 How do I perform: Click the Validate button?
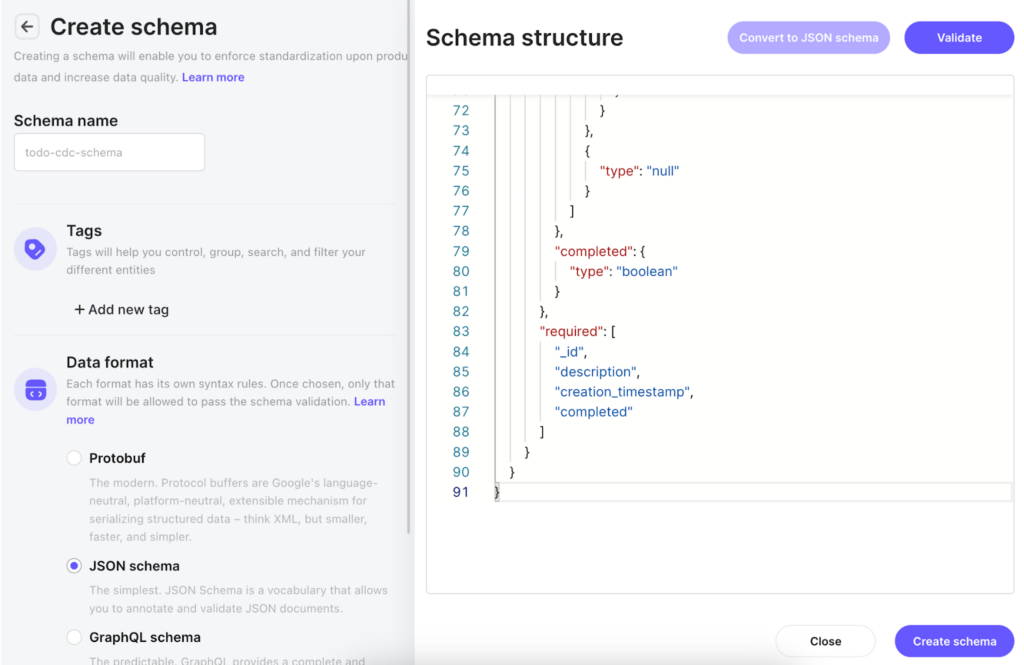coord(958,37)
